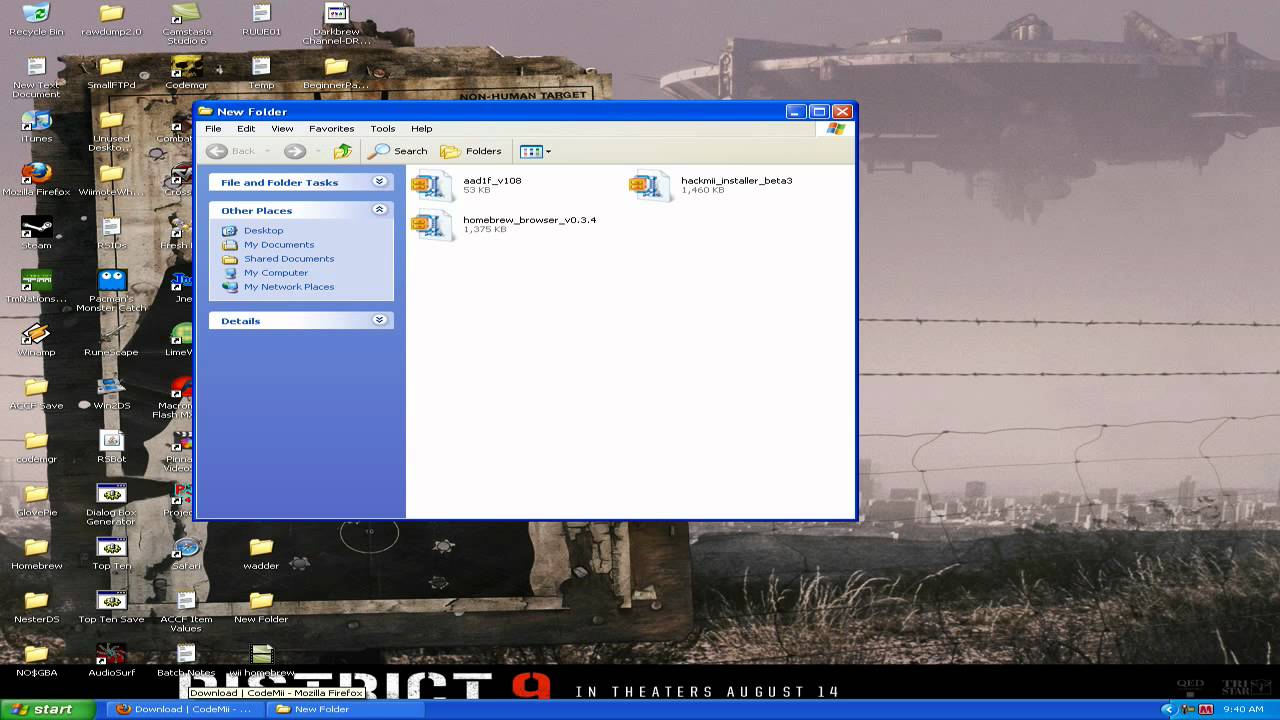This screenshot has height=720, width=1280.
Task: Click the taskbar expand tray arrow
Action: (x=1167, y=709)
